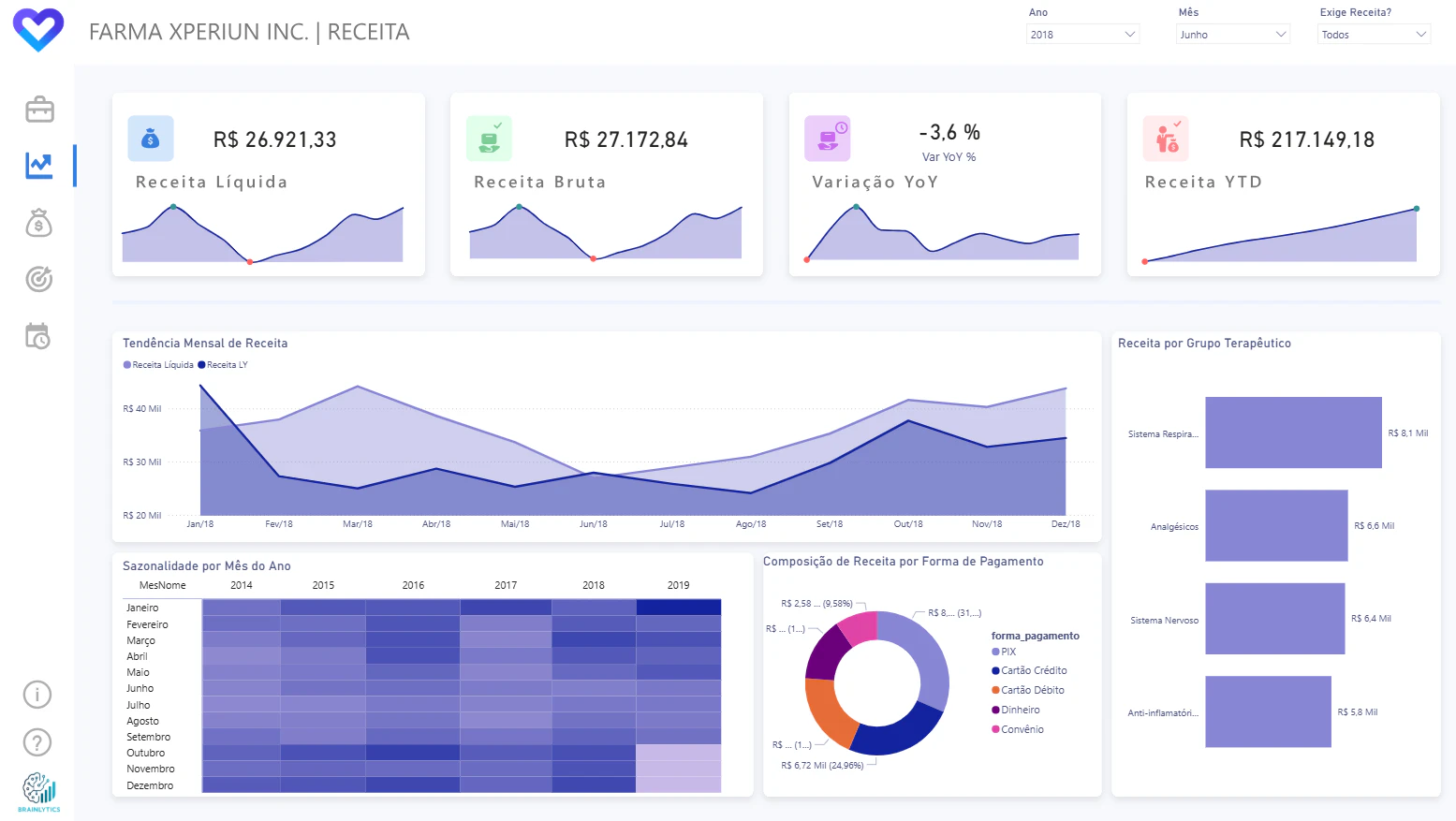
Task: Click the R$ 6,72 Mil donut label
Action: [822, 765]
